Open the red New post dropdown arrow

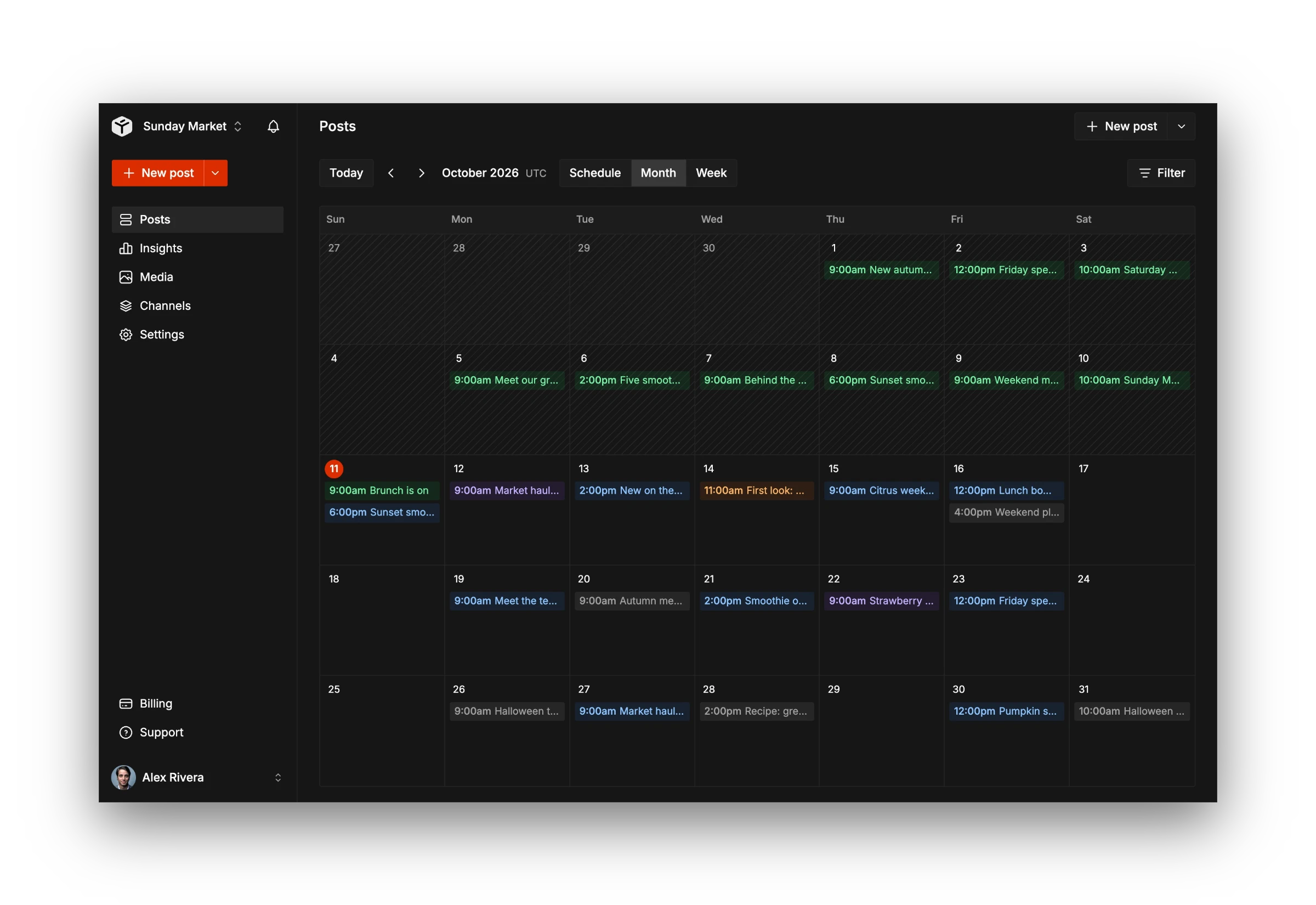pos(215,173)
